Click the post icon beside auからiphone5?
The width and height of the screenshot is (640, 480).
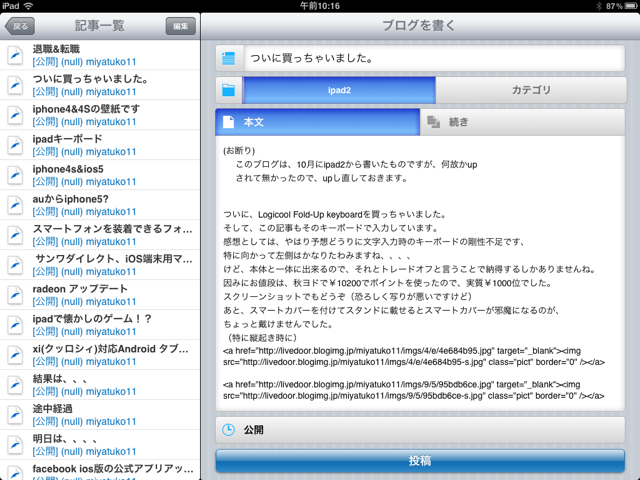tap(15, 205)
